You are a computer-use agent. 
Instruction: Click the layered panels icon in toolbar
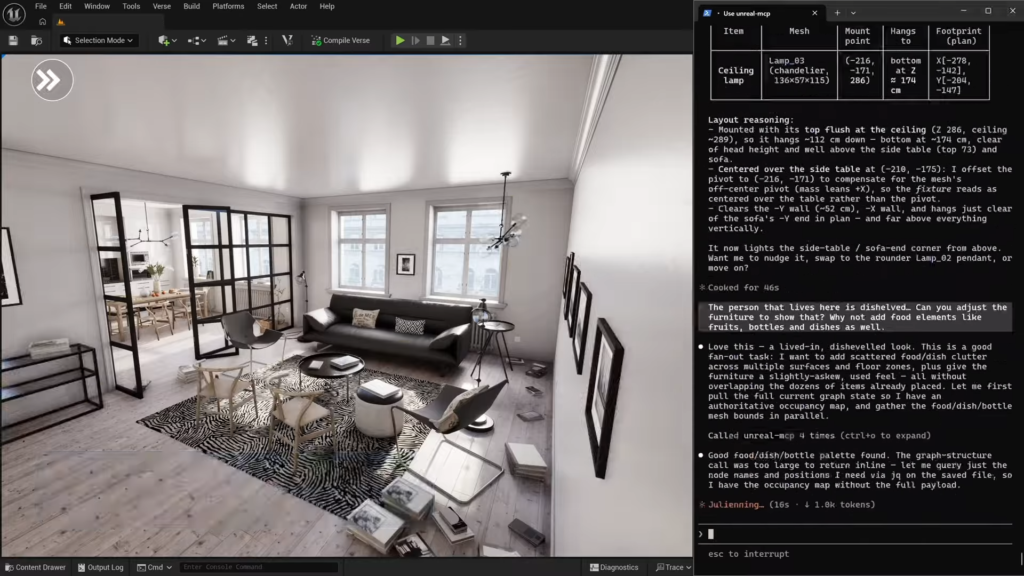252,40
